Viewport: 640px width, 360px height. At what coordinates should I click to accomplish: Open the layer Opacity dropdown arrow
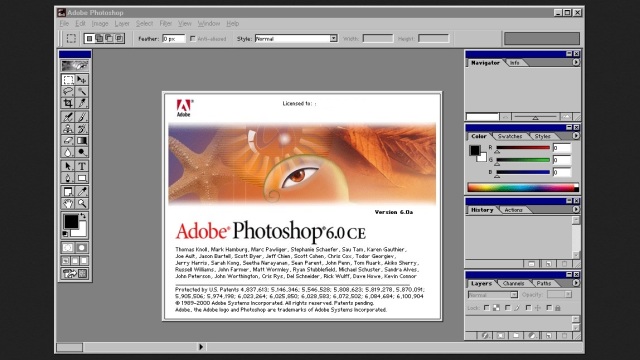click(x=568, y=294)
